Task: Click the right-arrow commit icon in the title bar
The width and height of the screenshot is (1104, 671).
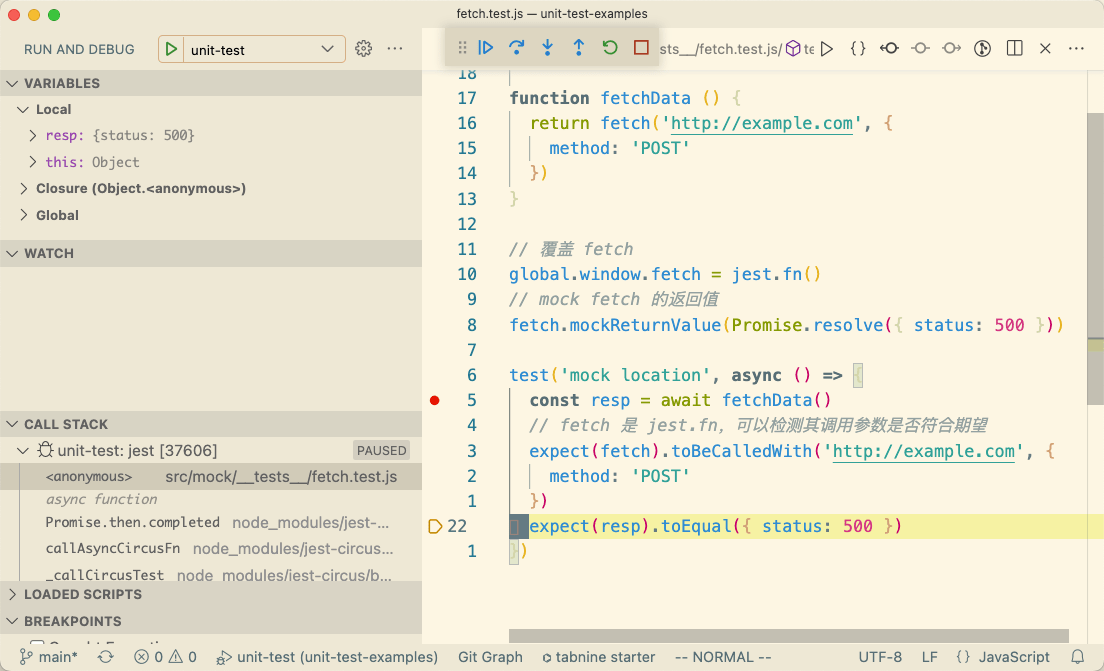Action: pos(951,49)
